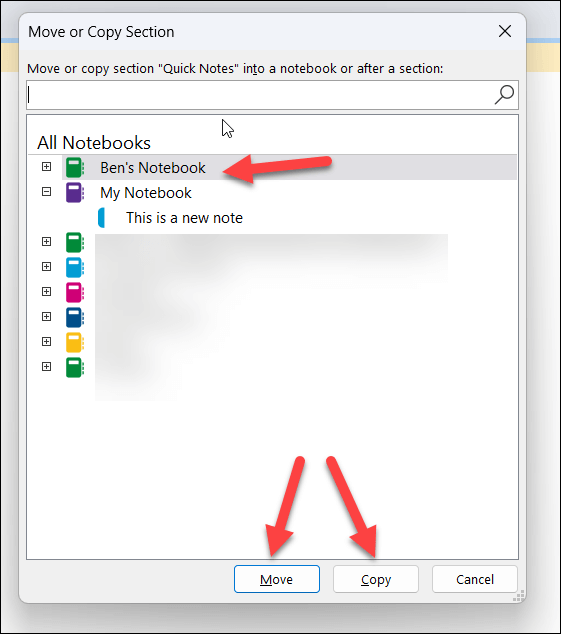Expand Ben's Notebook tree node

pyautogui.click(x=47, y=167)
